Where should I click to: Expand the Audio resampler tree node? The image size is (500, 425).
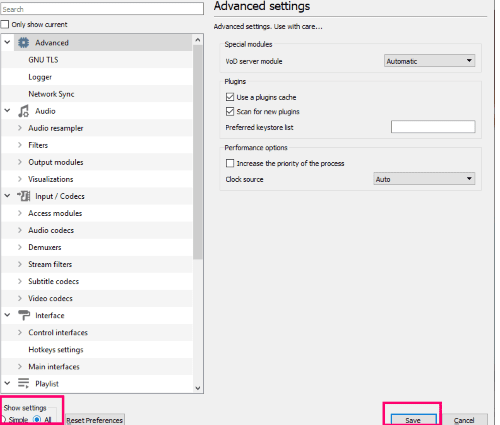pos(20,128)
